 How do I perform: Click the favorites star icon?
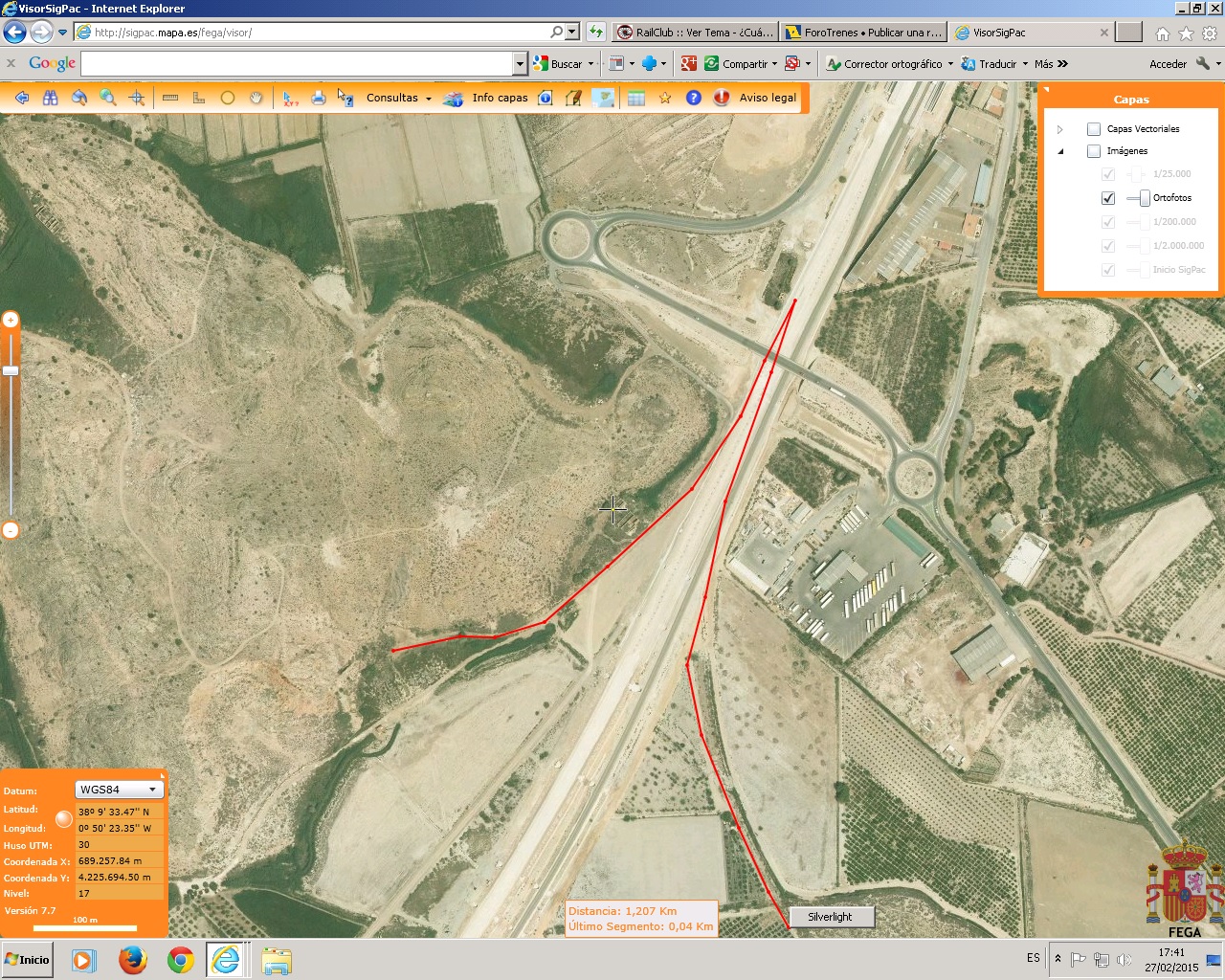665,98
